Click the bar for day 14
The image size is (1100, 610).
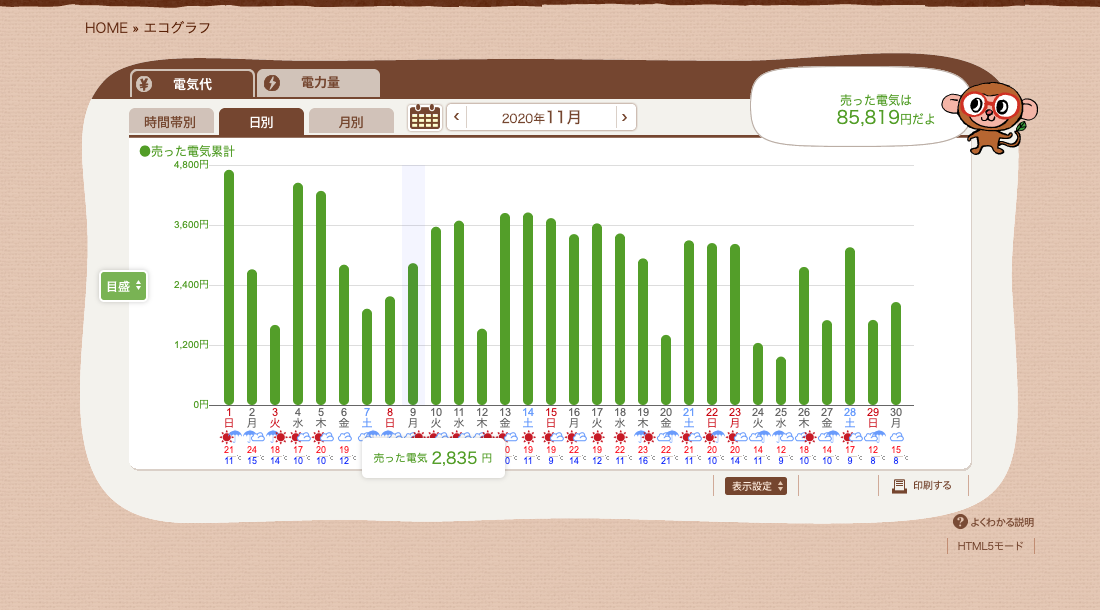[x=528, y=309]
